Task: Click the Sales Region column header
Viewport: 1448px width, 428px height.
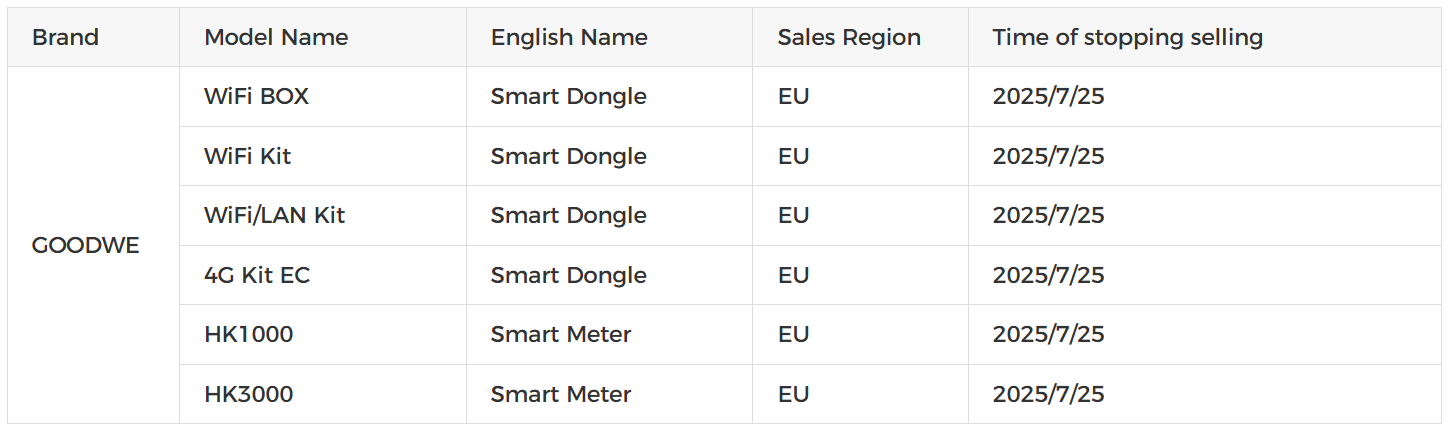Action: tap(849, 38)
